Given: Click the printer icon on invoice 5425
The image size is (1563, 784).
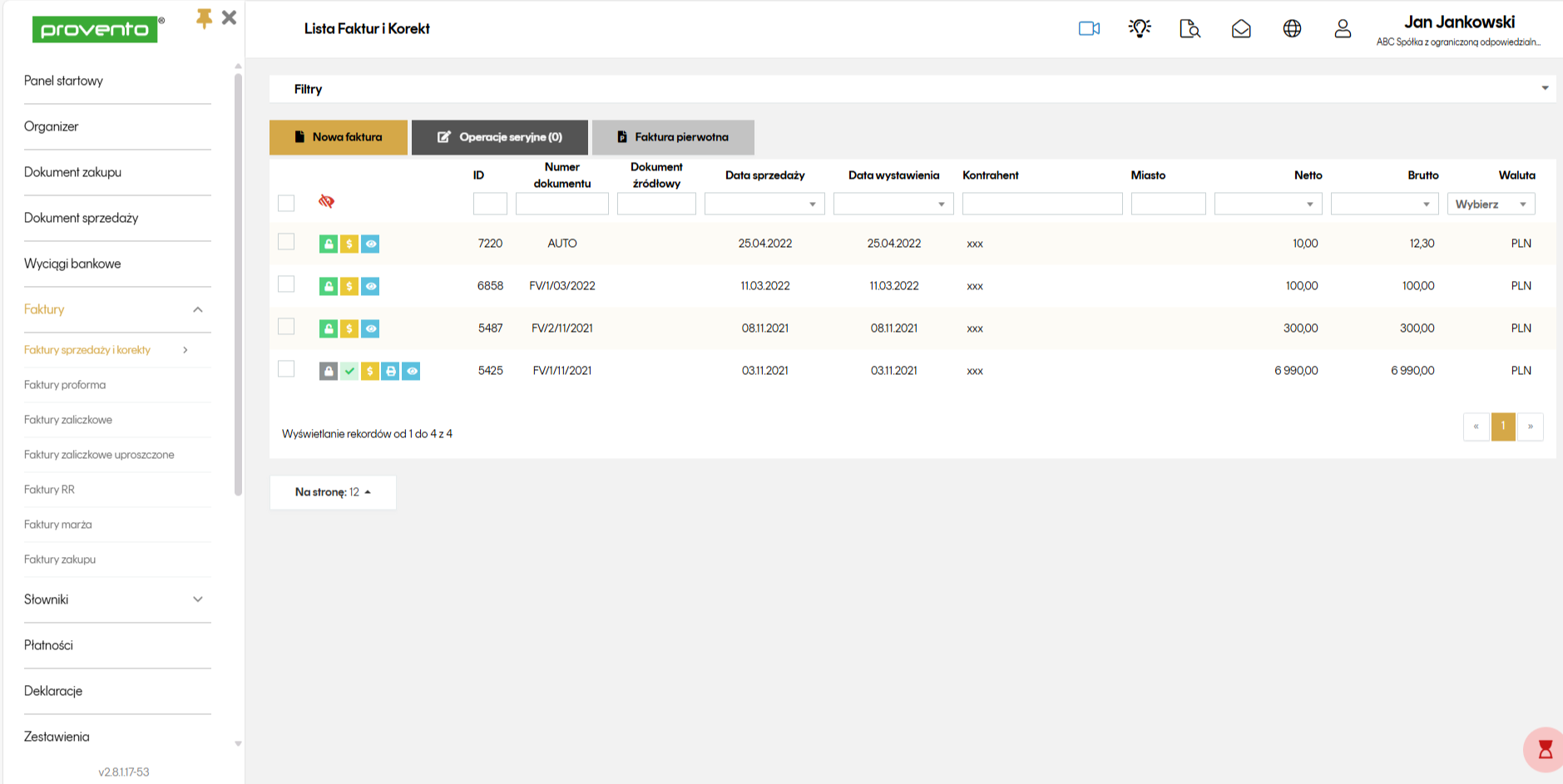Looking at the screenshot, I should click(391, 371).
